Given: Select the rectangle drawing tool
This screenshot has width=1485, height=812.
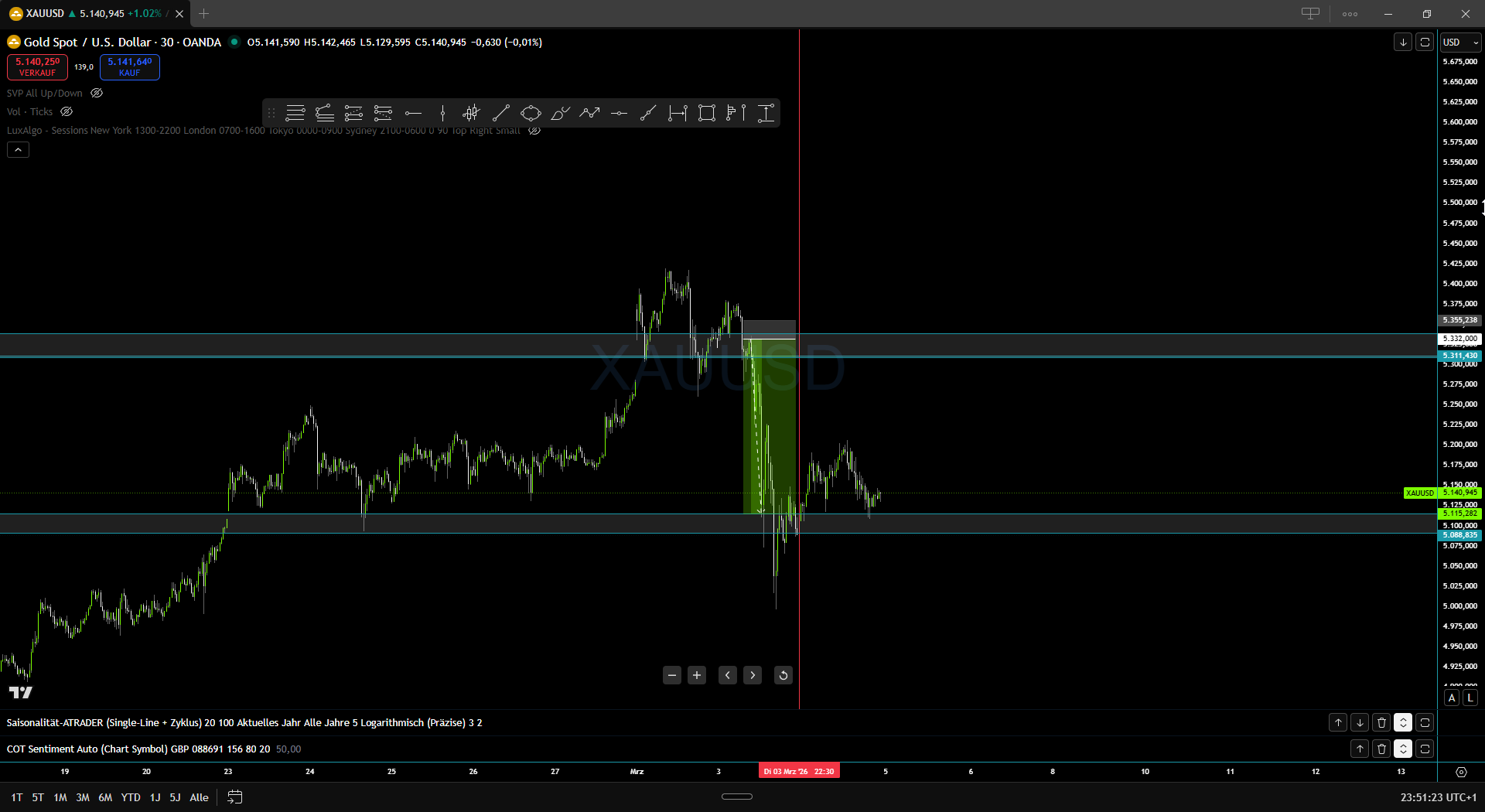Looking at the screenshot, I should pos(706,113).
